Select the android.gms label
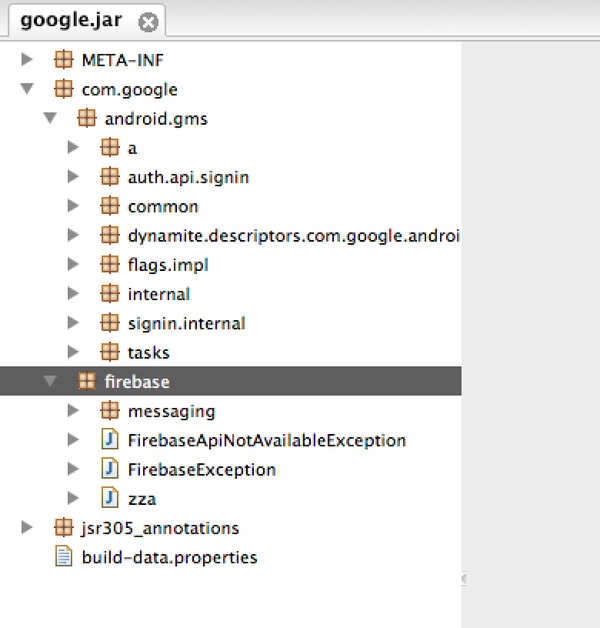This screenshot has width=600, height=628. pyautogui.click(x=156, y=119)
